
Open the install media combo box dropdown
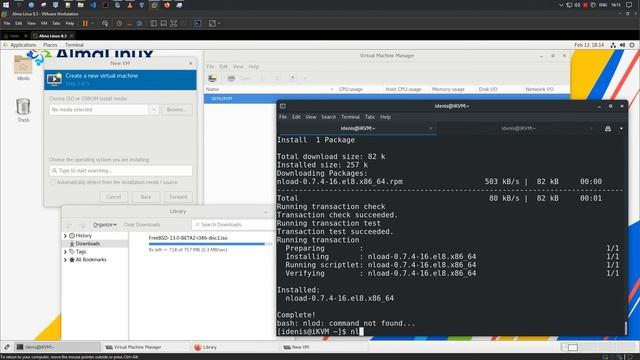point(153,109)
